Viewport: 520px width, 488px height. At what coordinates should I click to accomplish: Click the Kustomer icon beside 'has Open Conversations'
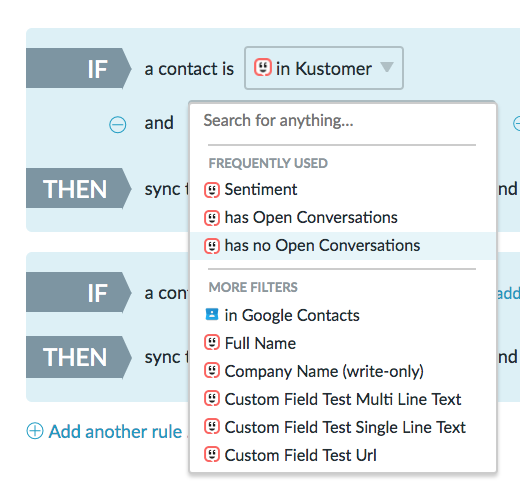pyautogui.click(x=212, y=218)
